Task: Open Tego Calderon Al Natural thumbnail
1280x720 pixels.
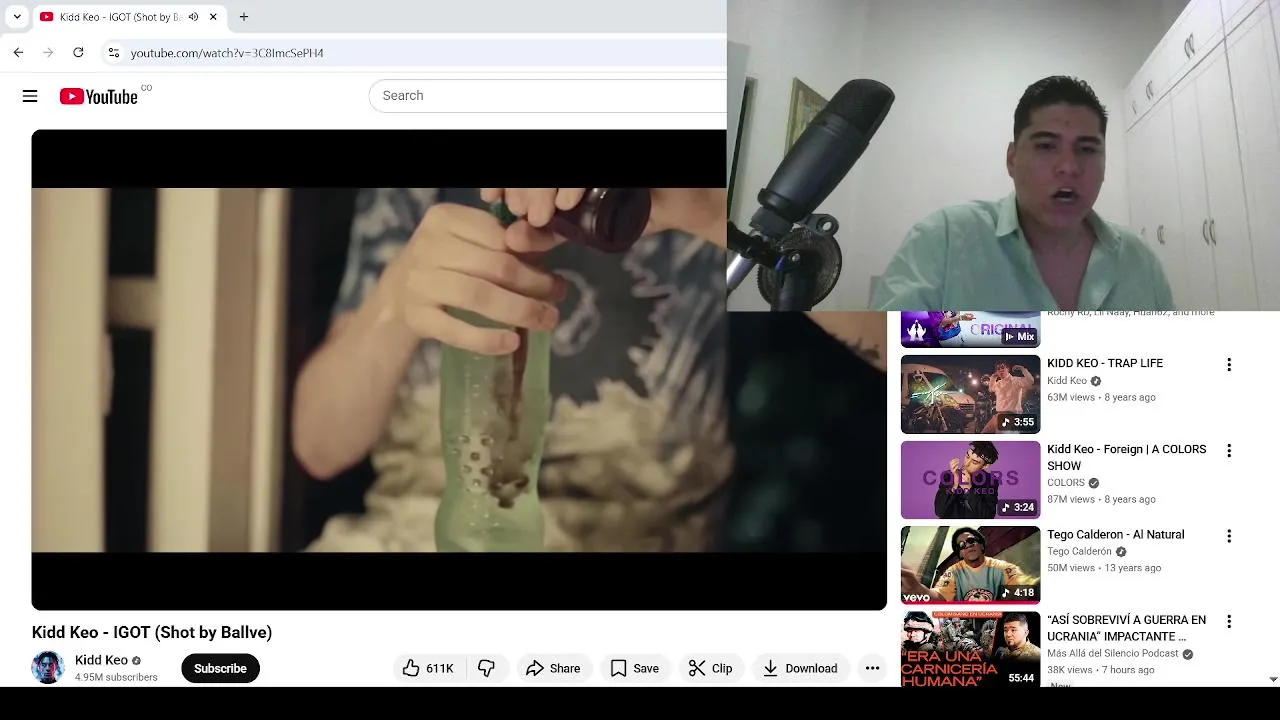Action: (970, 565)
